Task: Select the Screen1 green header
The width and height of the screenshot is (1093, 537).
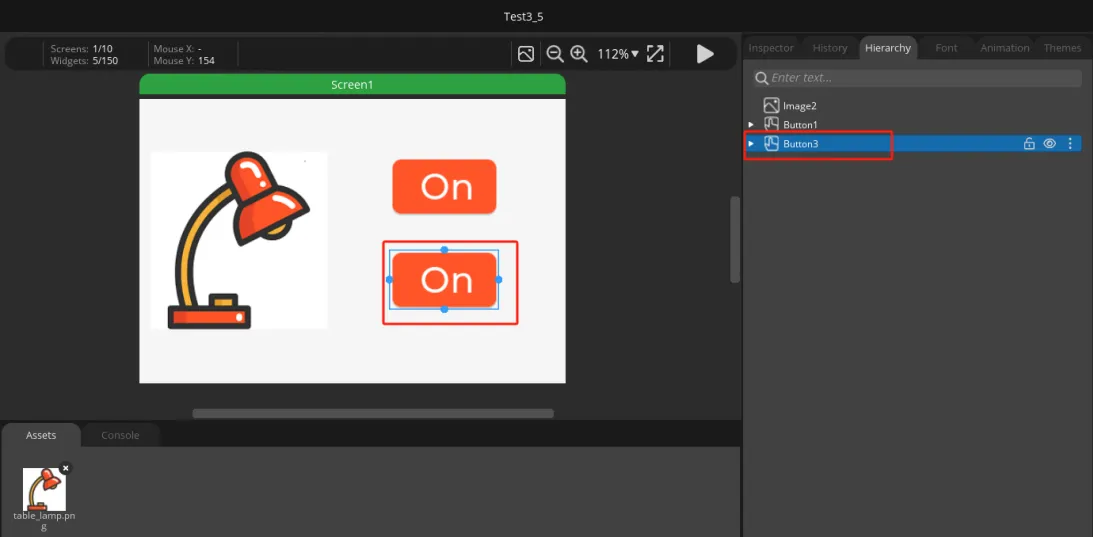Action: point(352,84)
